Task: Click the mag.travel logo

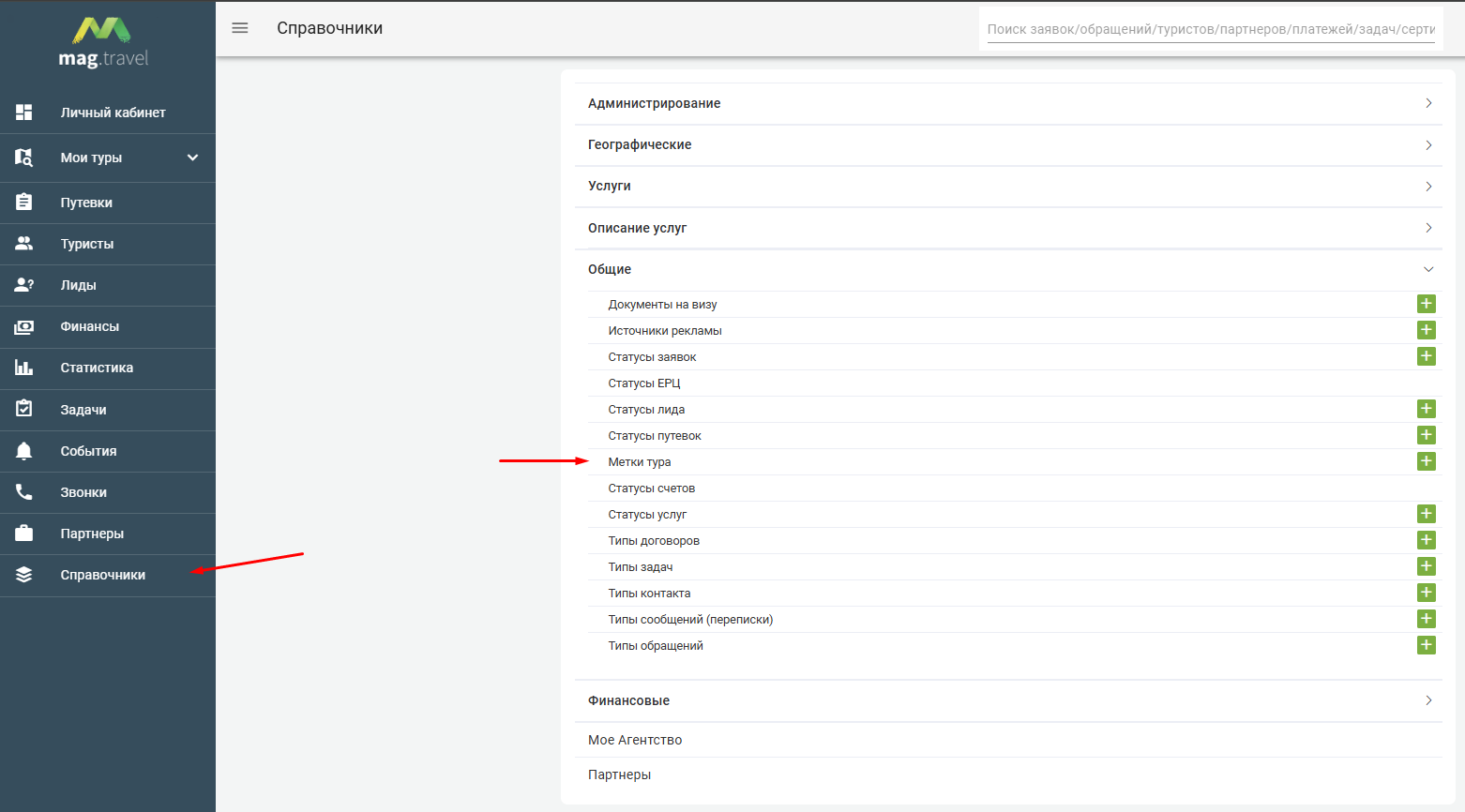Action: point(104,43)
